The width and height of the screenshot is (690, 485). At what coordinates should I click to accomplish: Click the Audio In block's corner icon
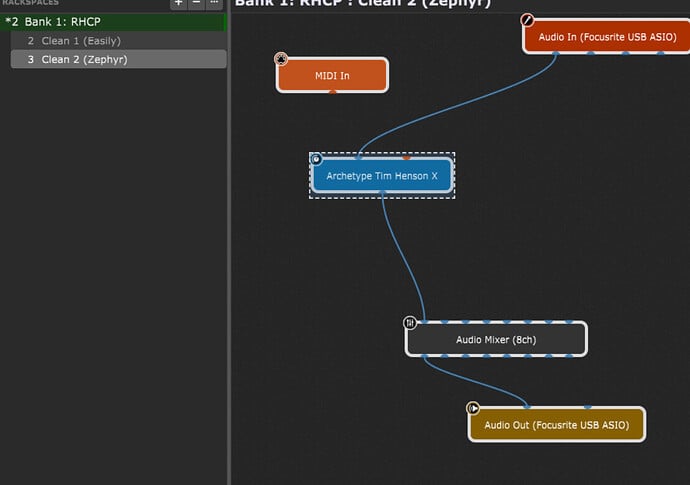tap(528, 20)
